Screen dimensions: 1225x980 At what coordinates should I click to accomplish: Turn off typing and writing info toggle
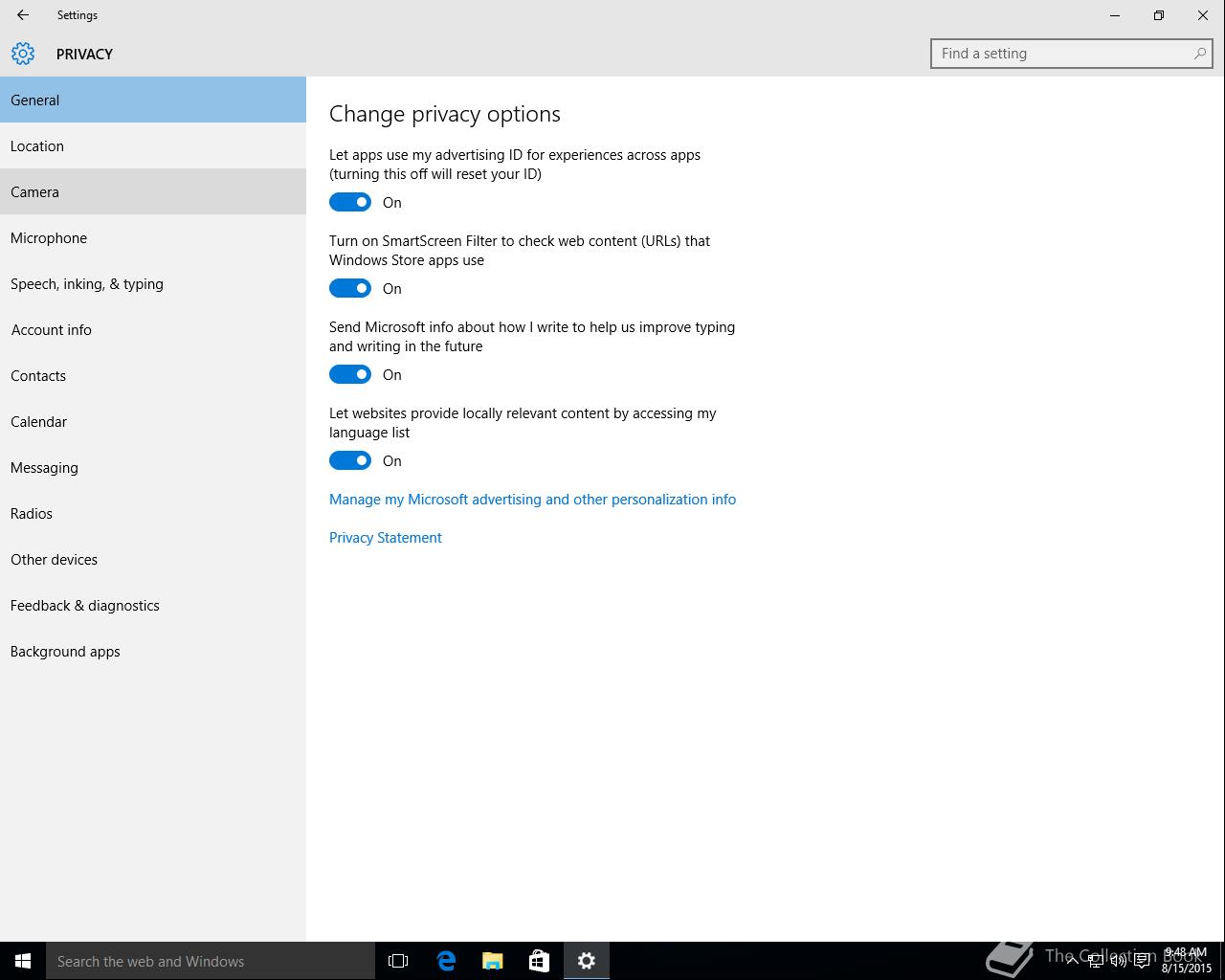coord(350,374)
